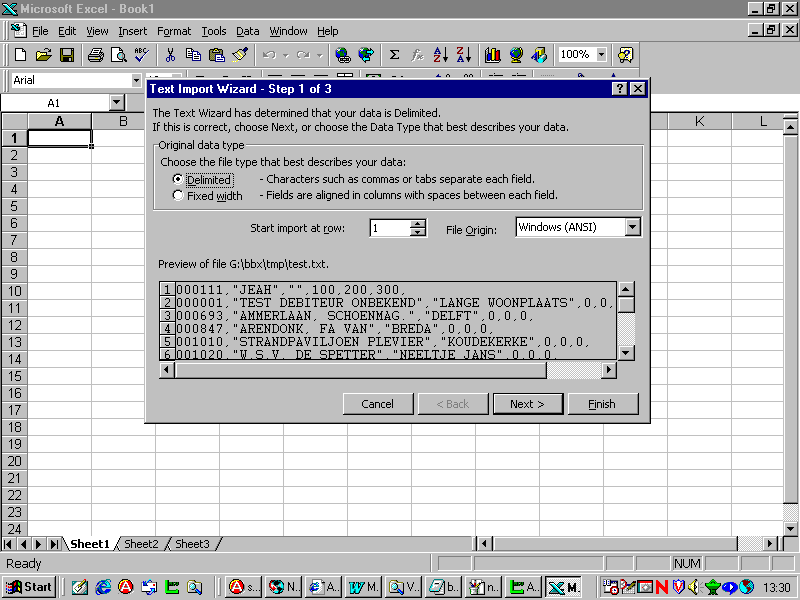Increase the Start import at row value

tap(418, 223)
